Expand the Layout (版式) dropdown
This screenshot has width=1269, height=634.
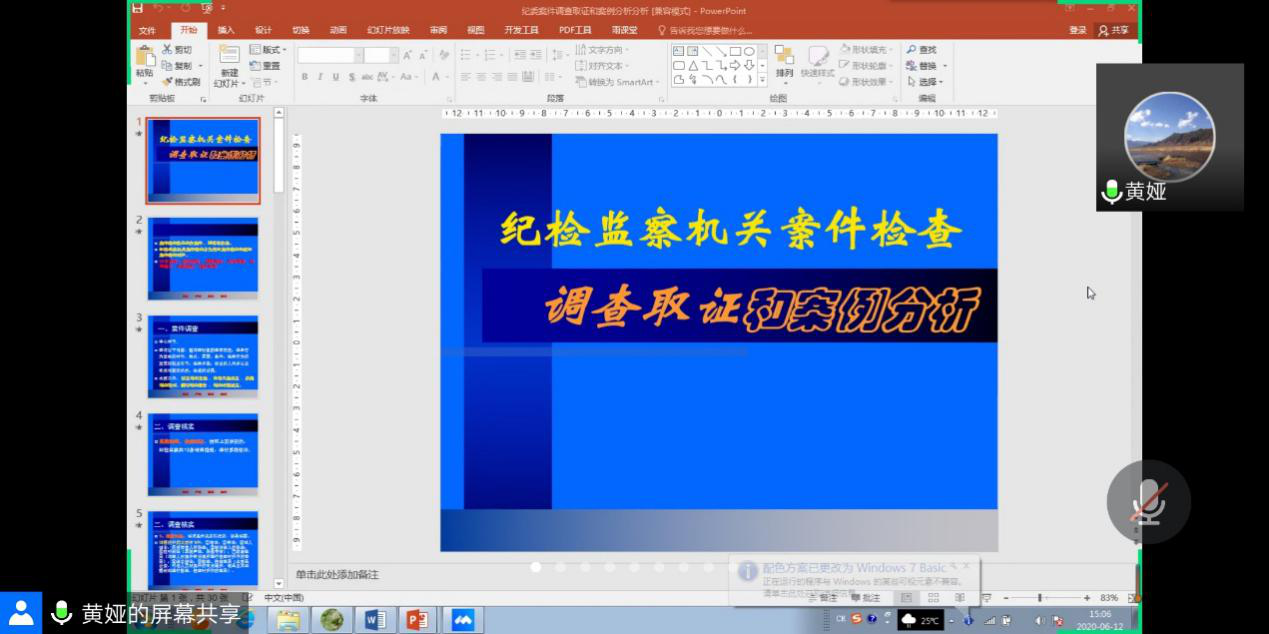click(268, 50)
